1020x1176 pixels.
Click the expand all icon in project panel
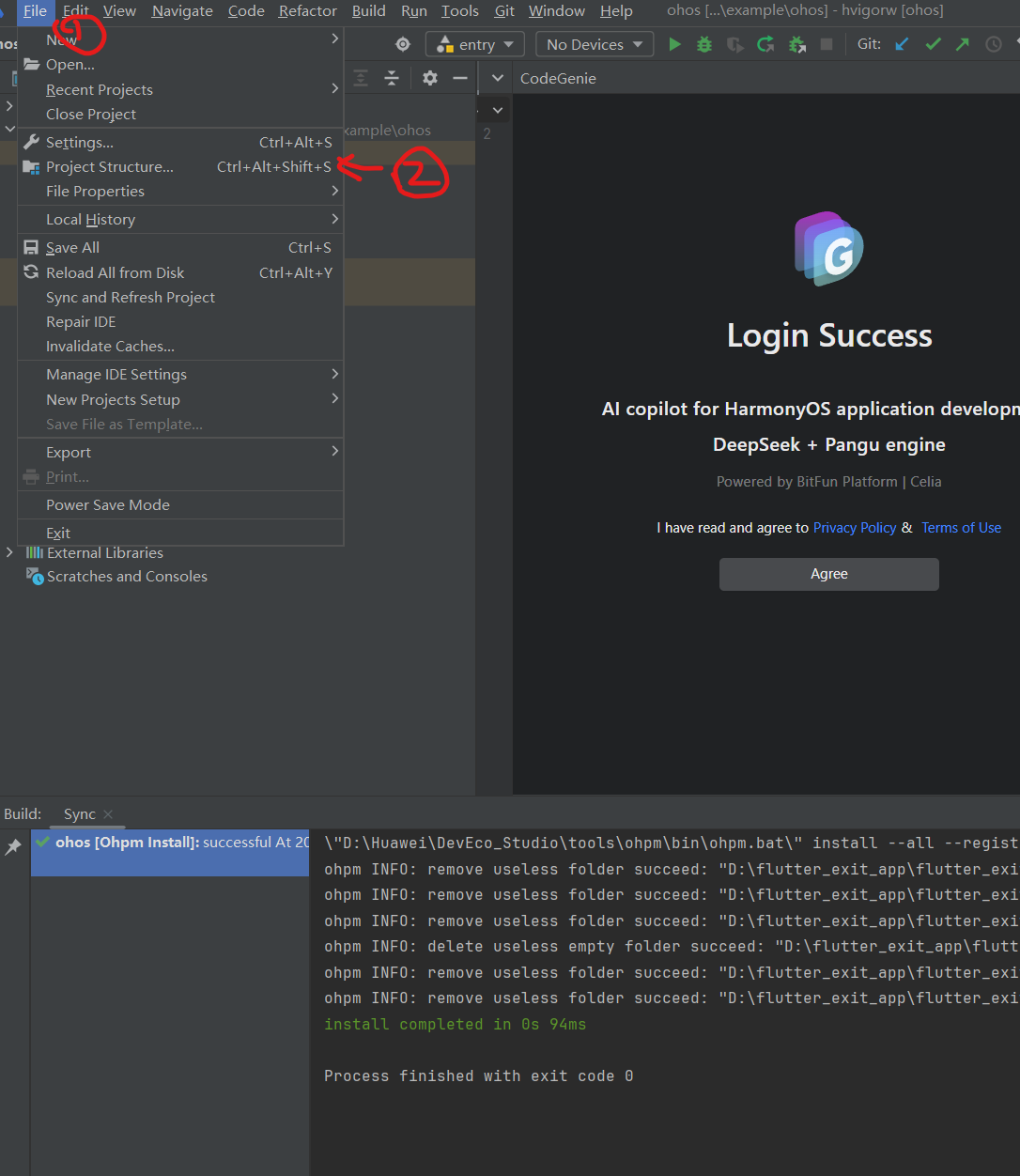point(361,78)
